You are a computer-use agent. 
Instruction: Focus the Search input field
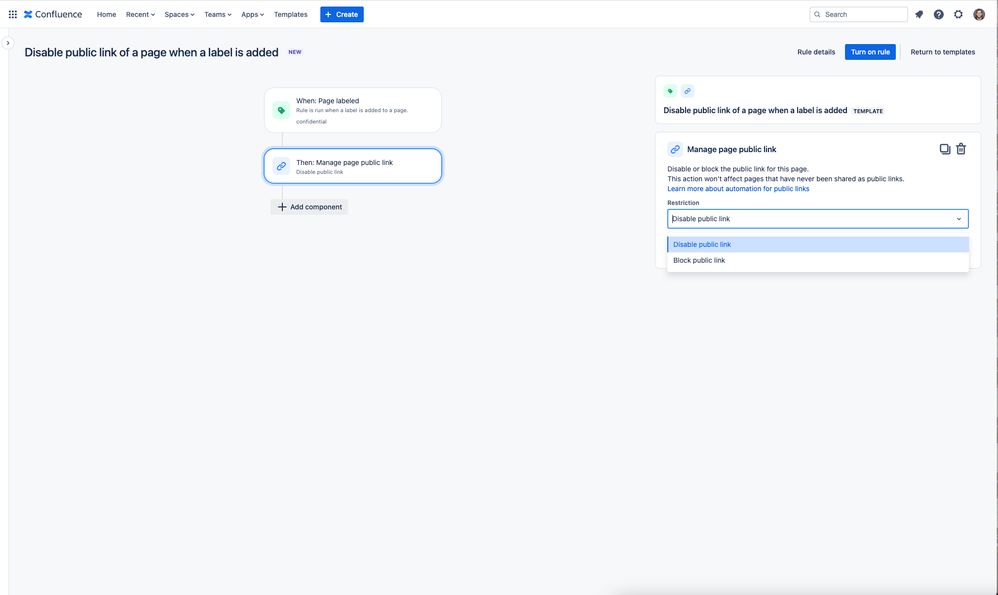click(x=859, y=14)
